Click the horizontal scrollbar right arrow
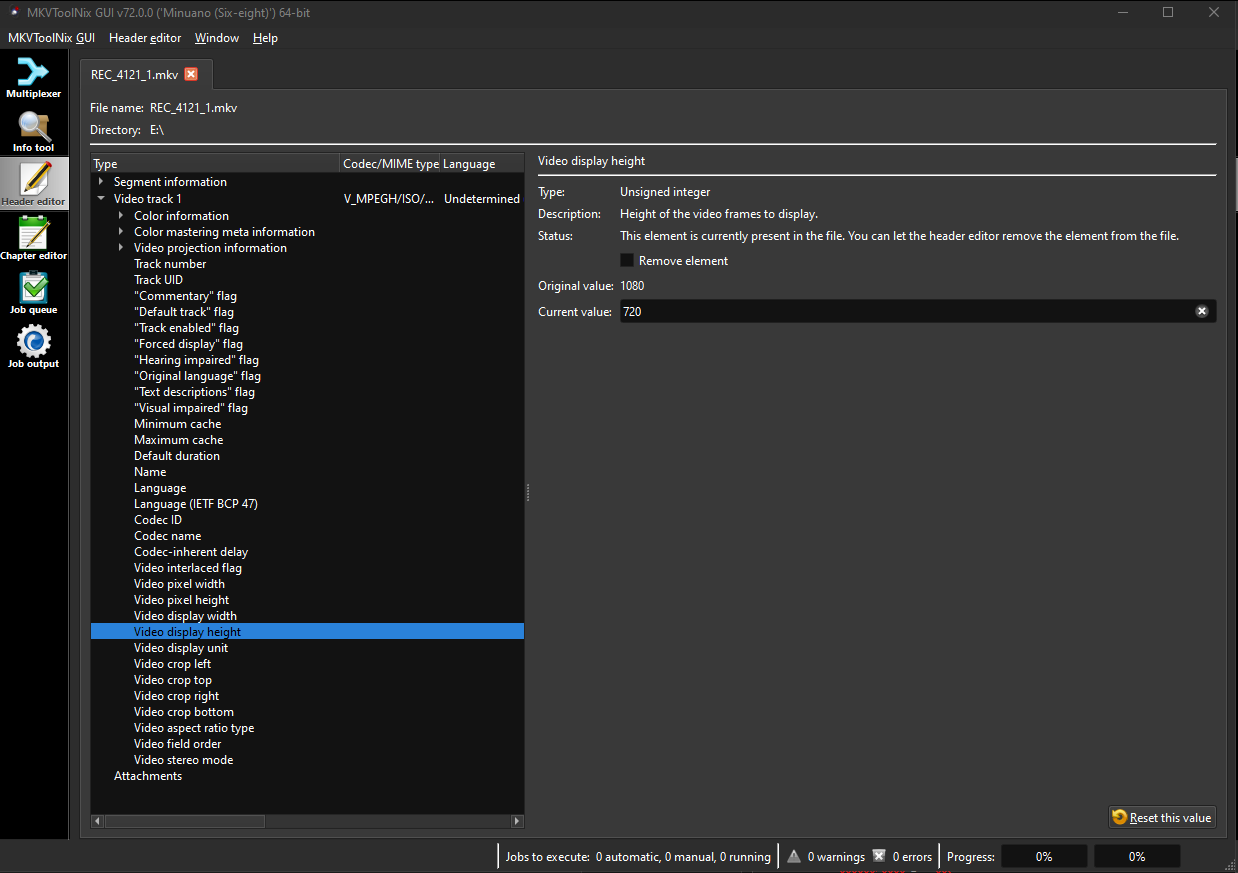The width and height of the screenshot is (1238, 873). click(x=517, y=821)
